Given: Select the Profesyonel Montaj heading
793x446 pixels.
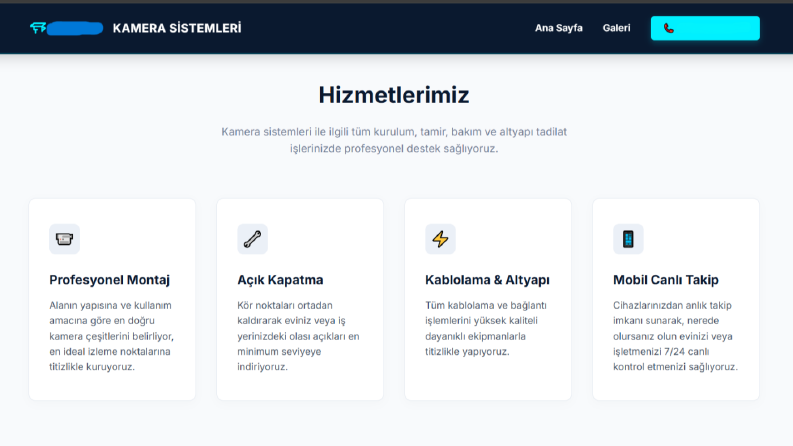Looking at the screenshot, I should point(109,280).
